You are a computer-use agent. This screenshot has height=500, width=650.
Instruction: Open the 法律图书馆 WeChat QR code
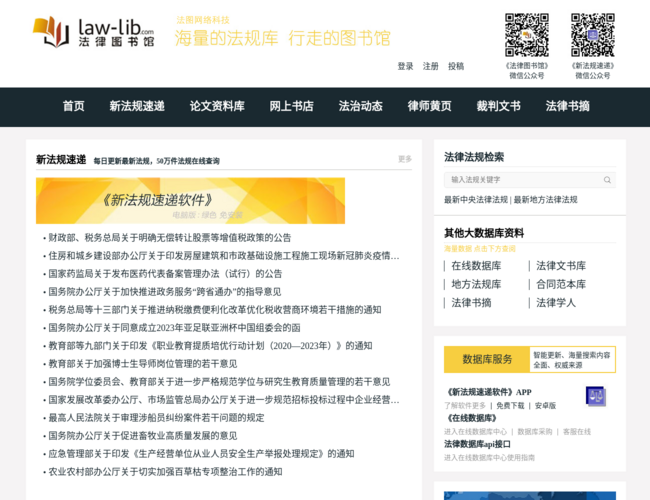[527, 35]
